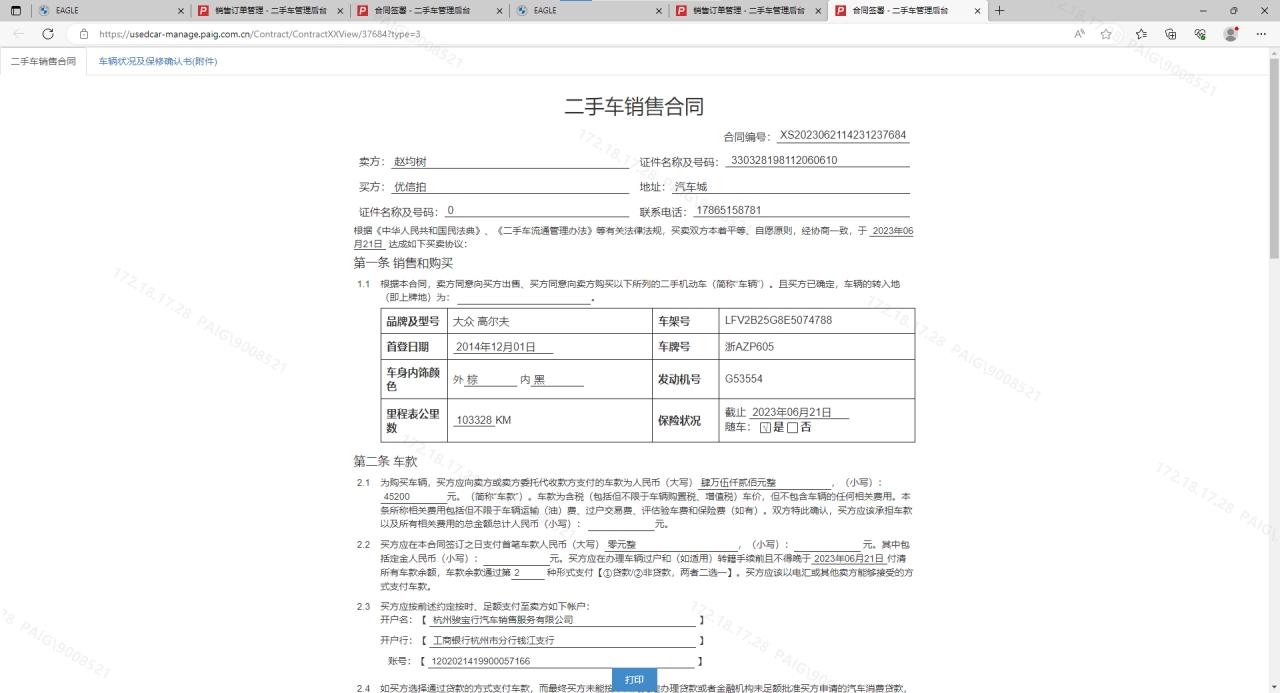Click brand model 大众 高尔夫

point(481,321)
